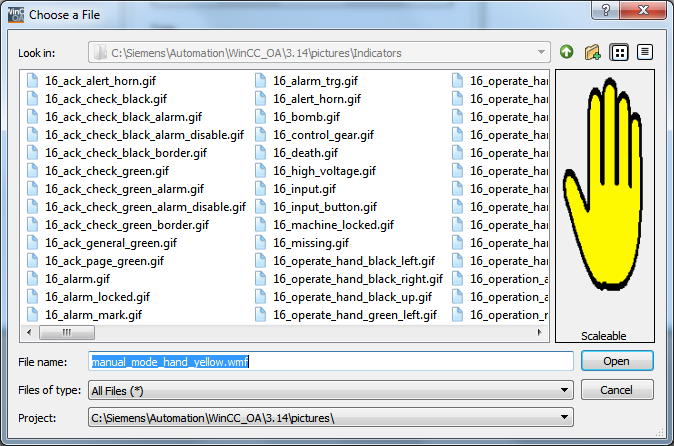Click file icon beside 16_alarm.gif
This screenshot has height=446, width=674.
(33, 279)
